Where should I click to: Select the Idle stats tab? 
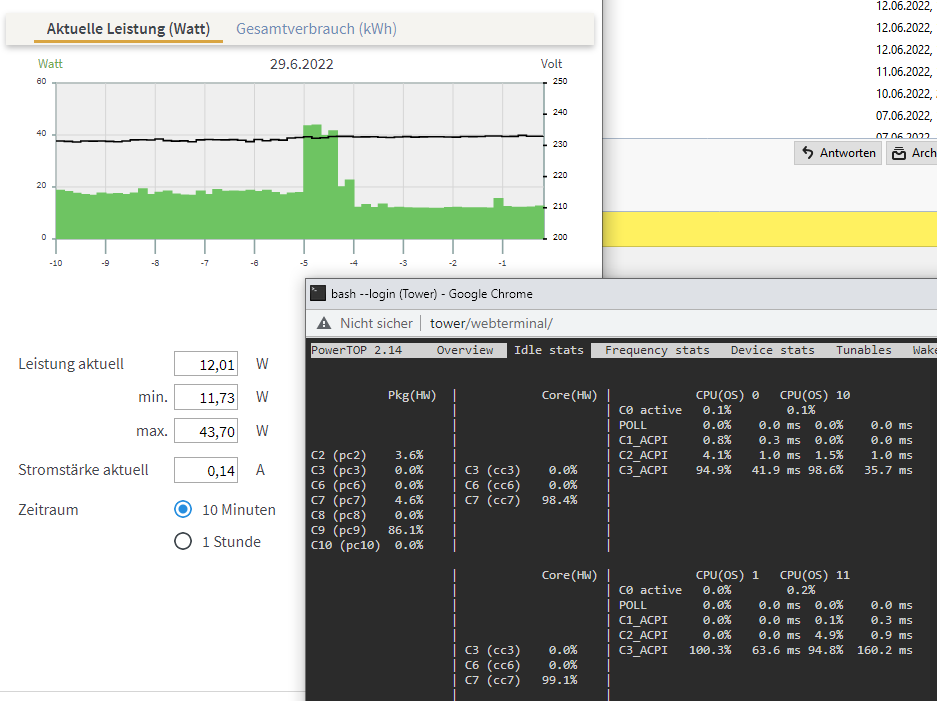click(x=549, y=350)
